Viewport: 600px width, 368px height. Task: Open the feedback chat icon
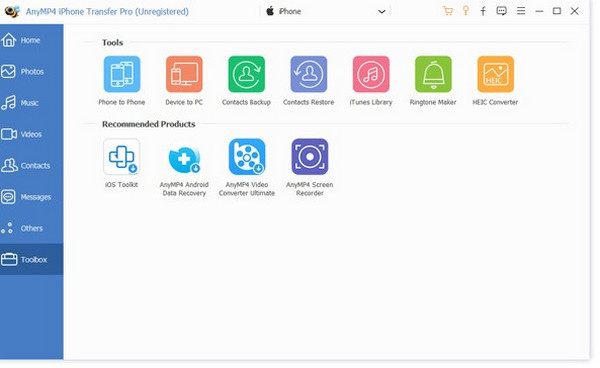[501, 11]
